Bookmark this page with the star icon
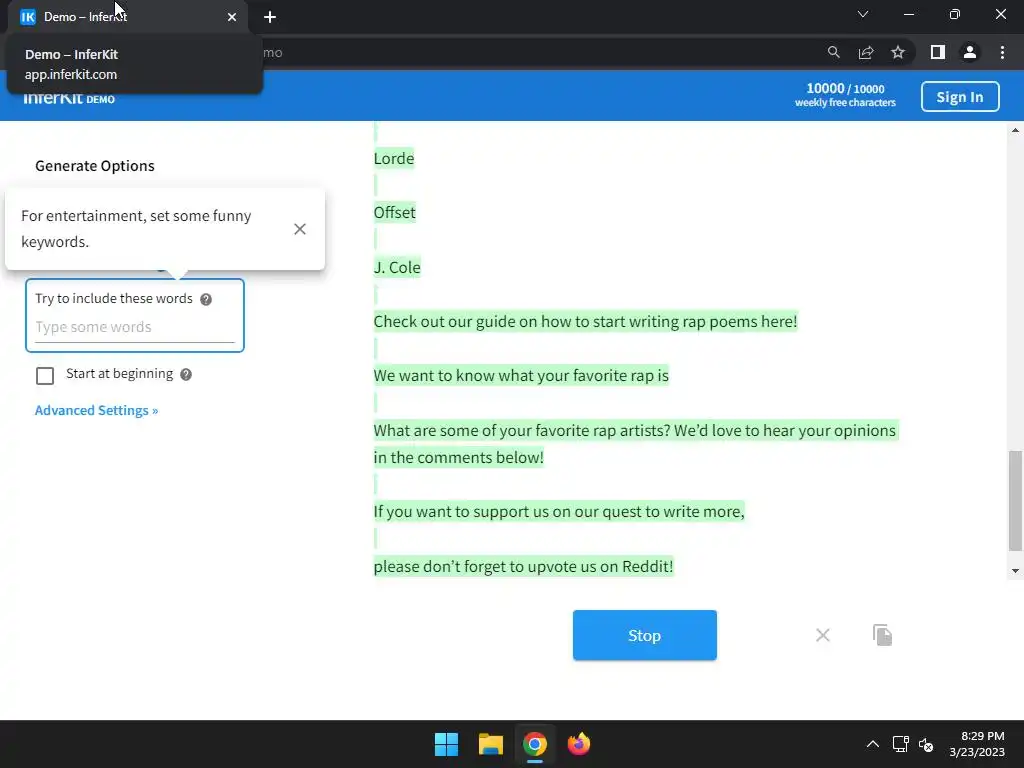 point(898,52)
